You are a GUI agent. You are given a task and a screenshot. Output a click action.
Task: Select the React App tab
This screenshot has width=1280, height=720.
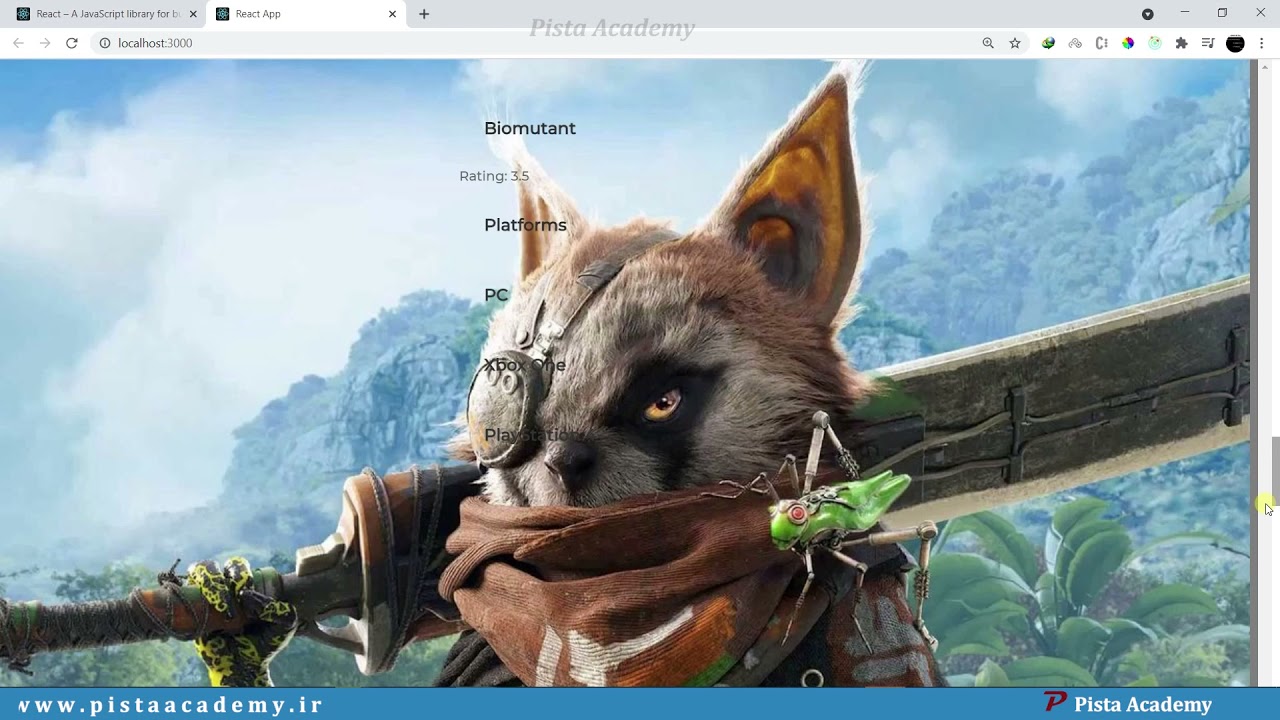click(x=305, y=14)
